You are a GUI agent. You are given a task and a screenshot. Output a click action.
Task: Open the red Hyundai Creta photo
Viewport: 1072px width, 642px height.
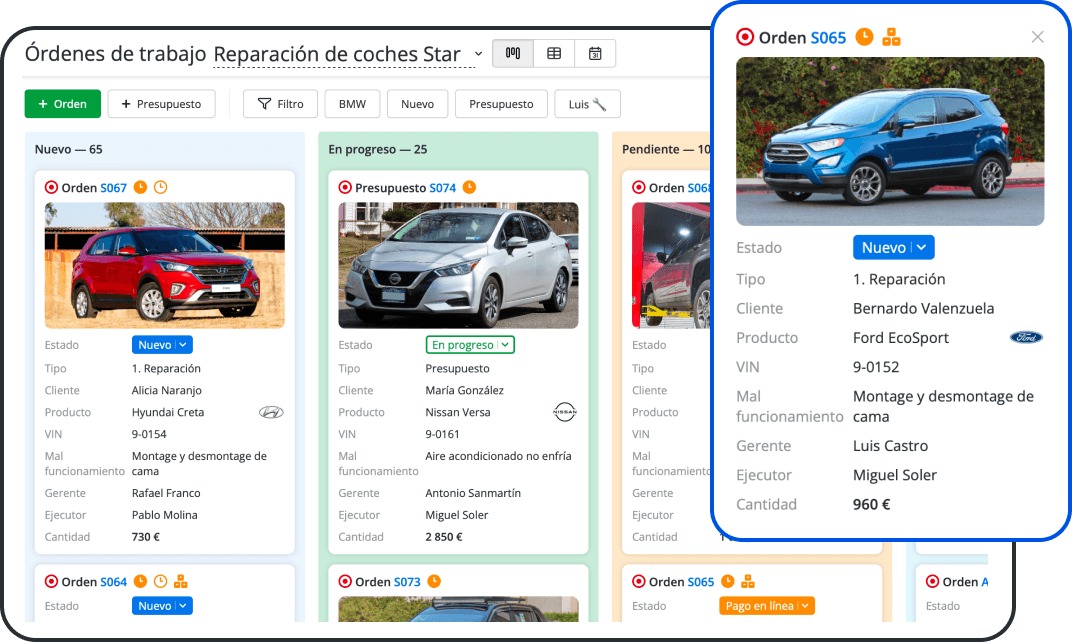pyautogui.click(x=165, y=265)
